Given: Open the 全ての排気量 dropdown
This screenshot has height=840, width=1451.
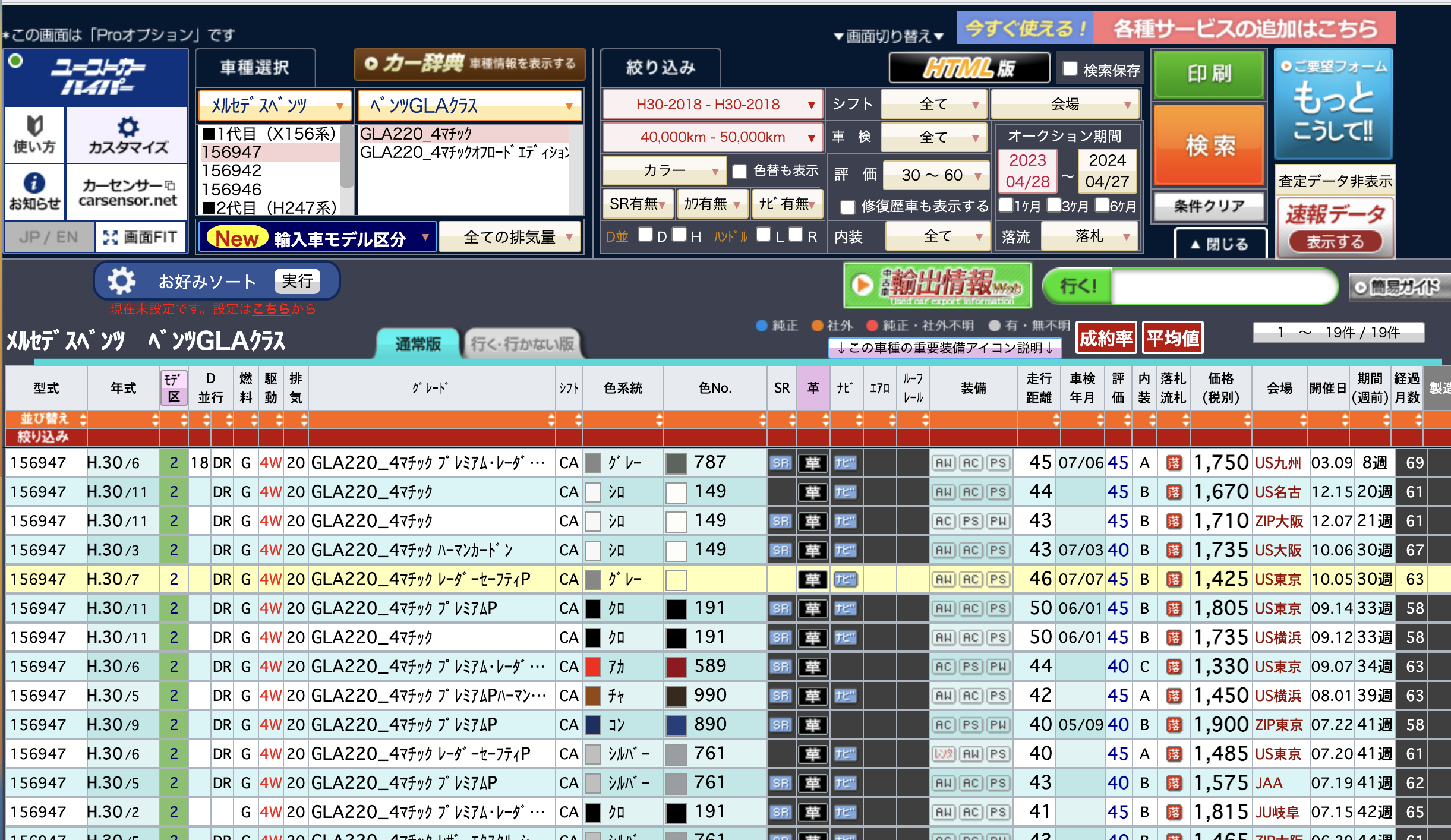Looking at the screenshot, I should click(509, 237).
